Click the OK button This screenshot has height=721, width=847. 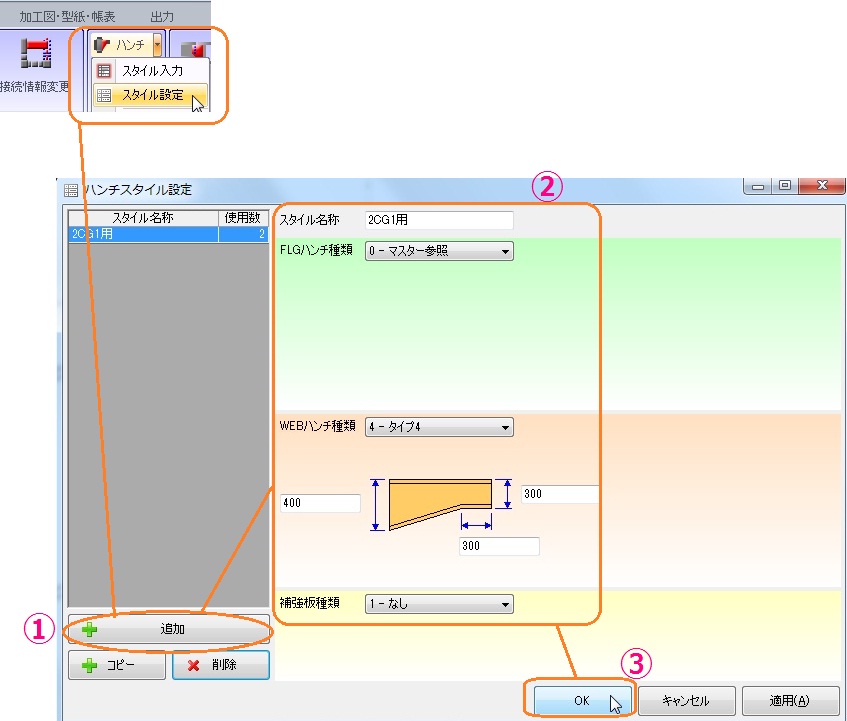[x=582, y=700]
